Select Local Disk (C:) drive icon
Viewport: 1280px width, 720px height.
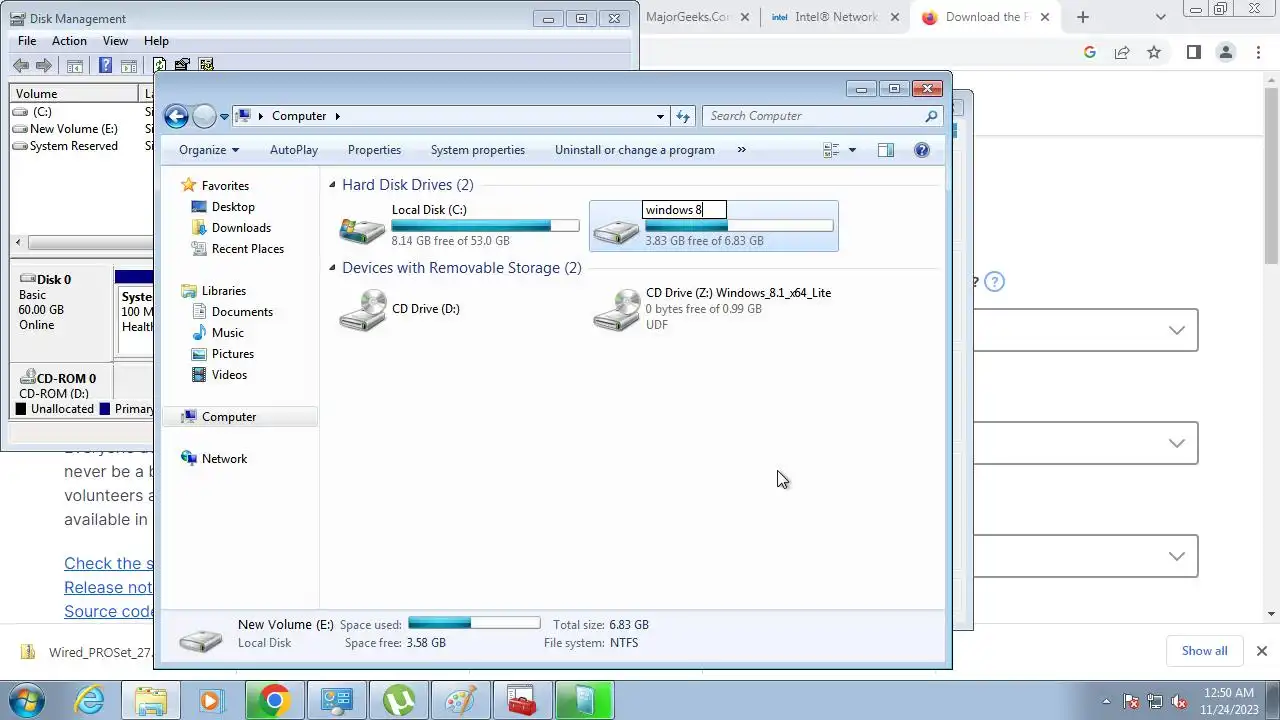pyautogui.click(x=362, y=229)
